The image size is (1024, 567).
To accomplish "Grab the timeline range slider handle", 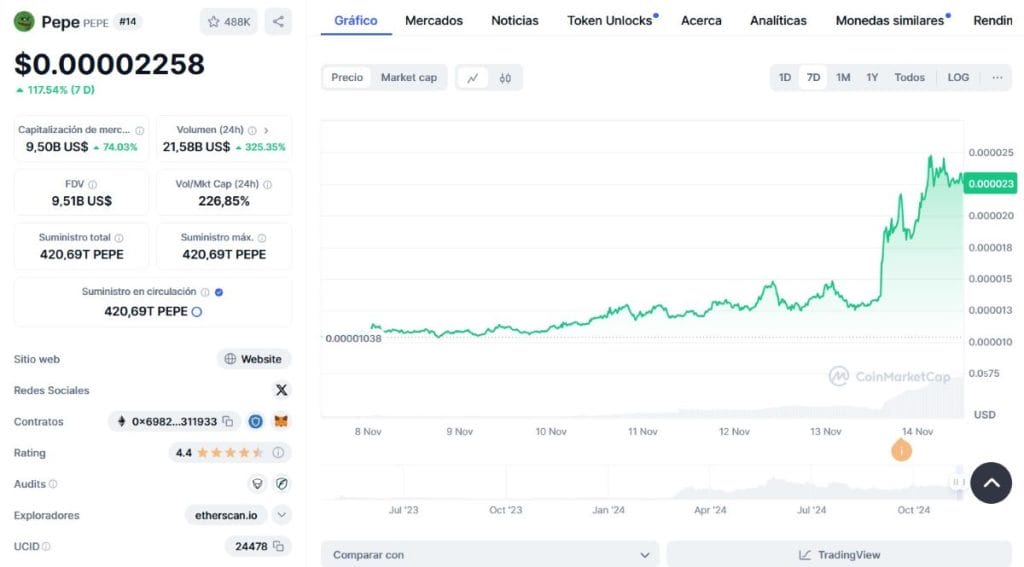I will pos(957,482).
